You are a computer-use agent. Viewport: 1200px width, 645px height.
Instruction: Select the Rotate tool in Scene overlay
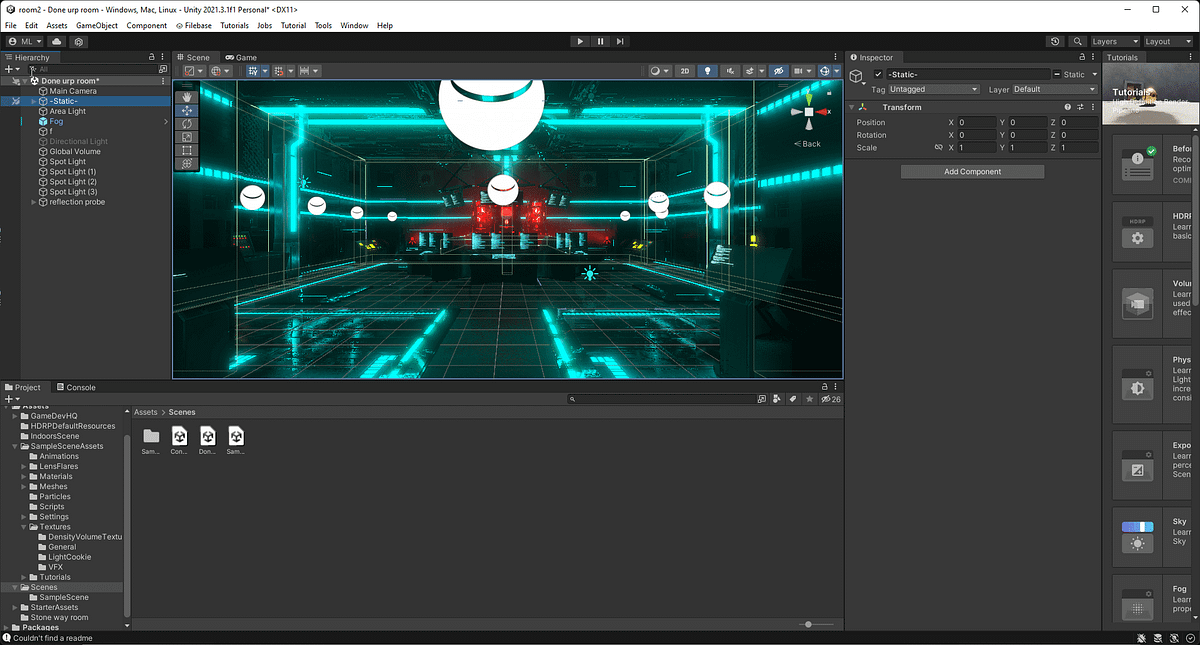pyautogui.click(x=187, y=123)
